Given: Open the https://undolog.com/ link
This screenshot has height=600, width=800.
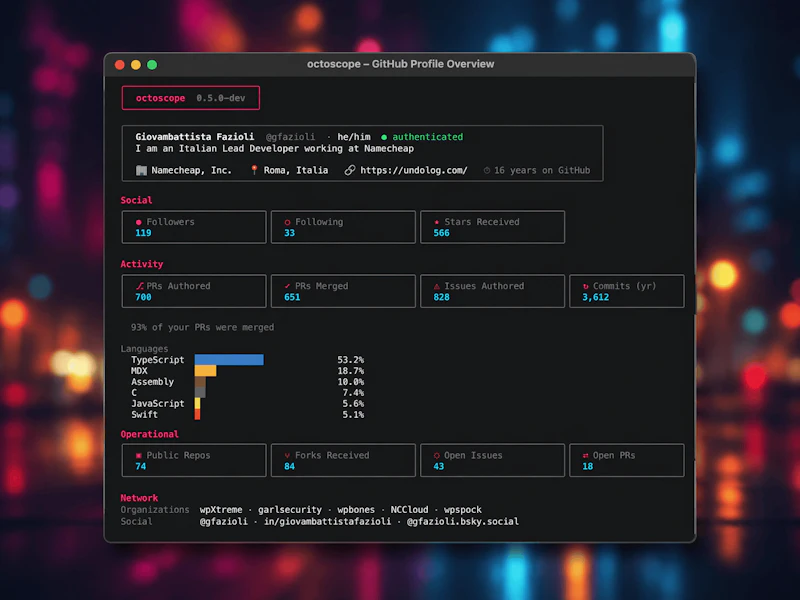Looking at the screenshot, I should point(414,170).
